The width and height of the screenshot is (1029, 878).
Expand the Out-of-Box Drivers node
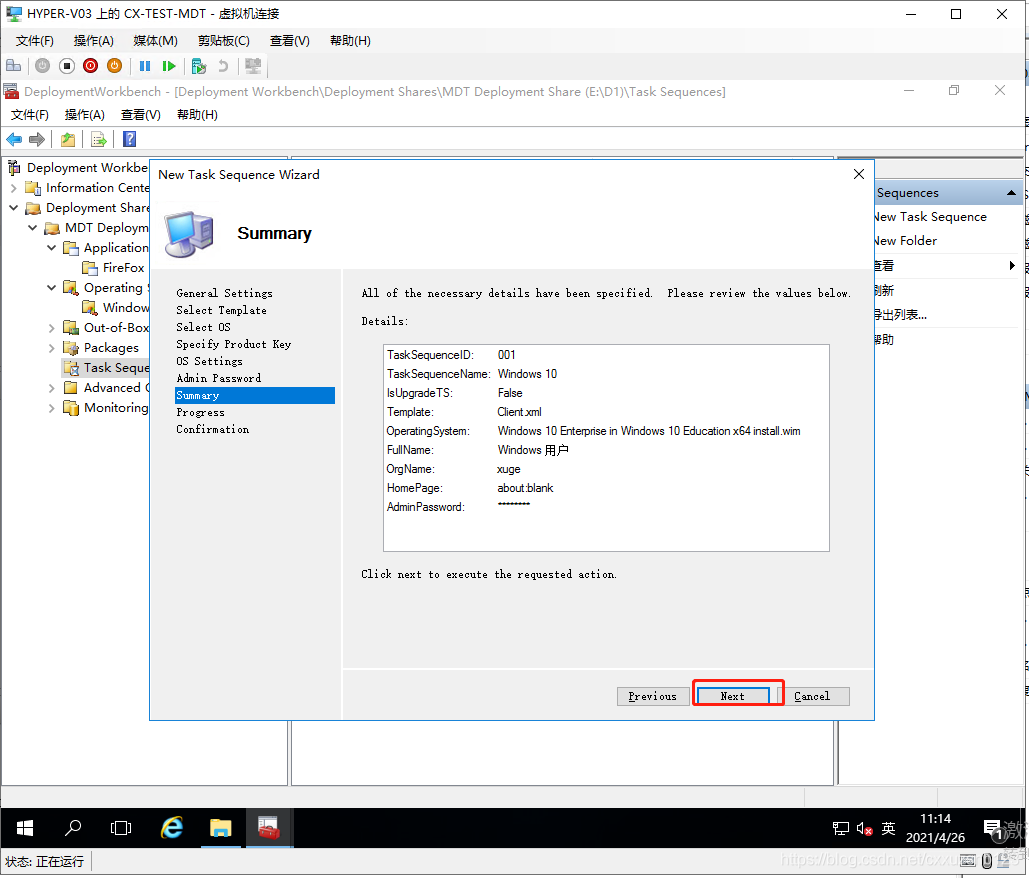tap(52, 328)
